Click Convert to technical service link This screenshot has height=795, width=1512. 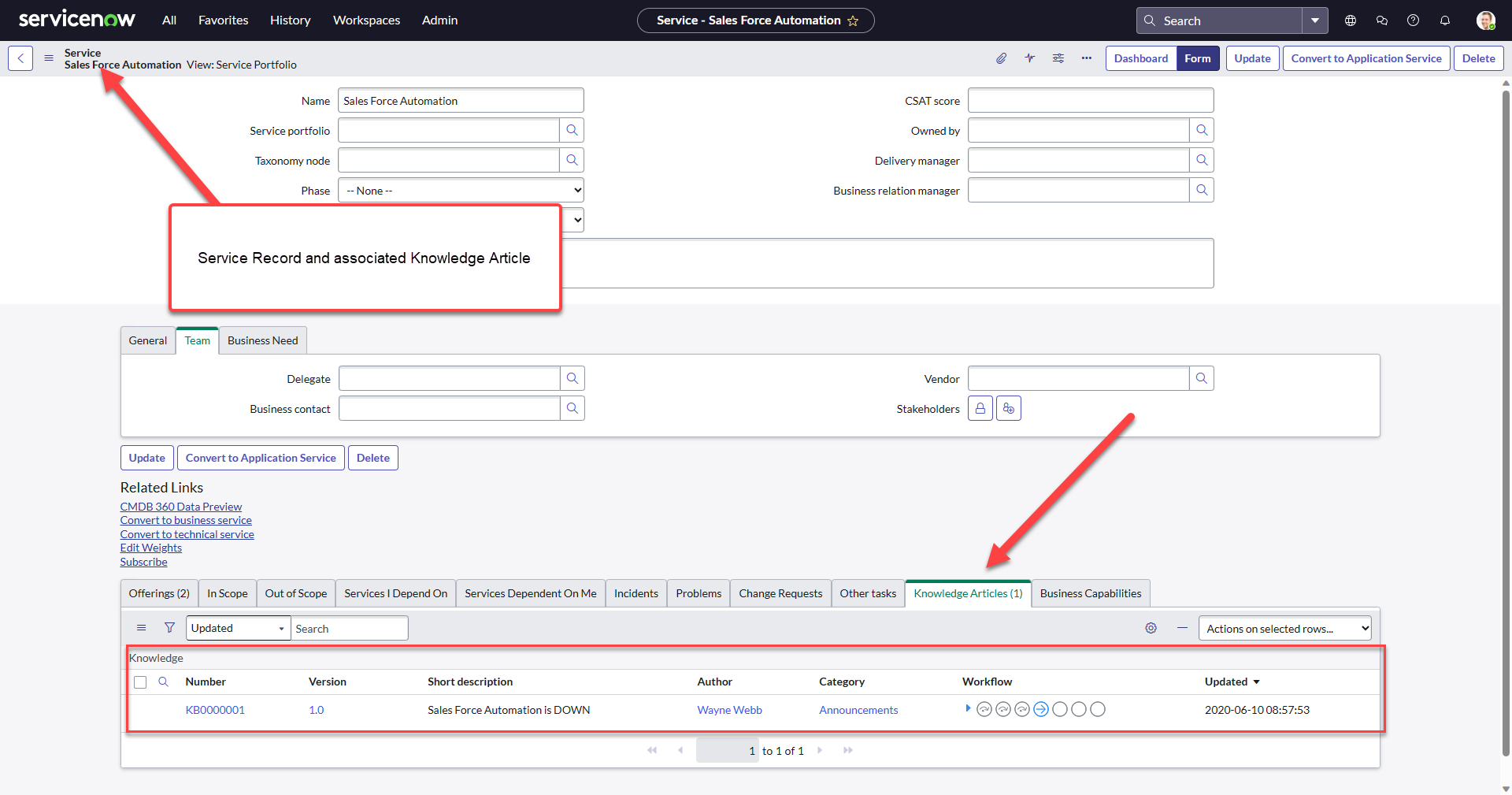(187, 533)
